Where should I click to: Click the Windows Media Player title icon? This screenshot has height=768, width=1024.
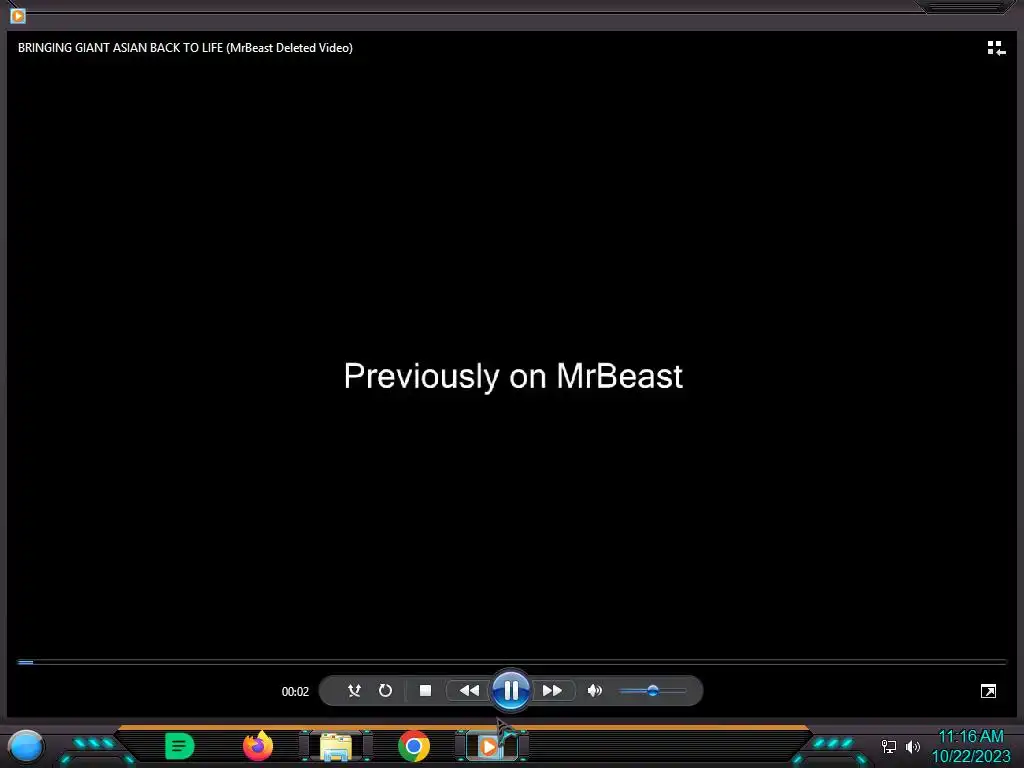pos(18,15)
